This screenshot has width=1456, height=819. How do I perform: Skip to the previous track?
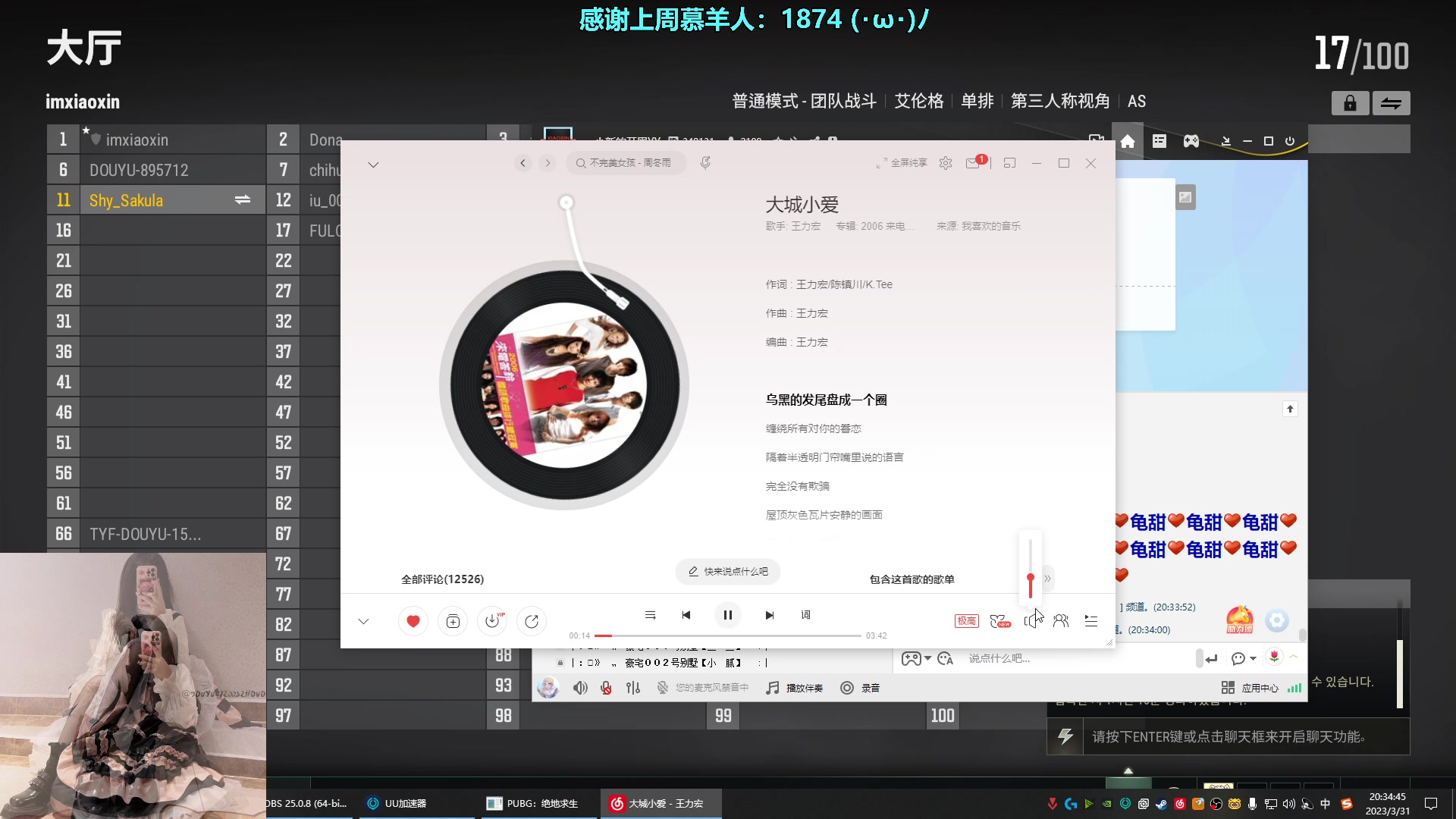[686, 615]
